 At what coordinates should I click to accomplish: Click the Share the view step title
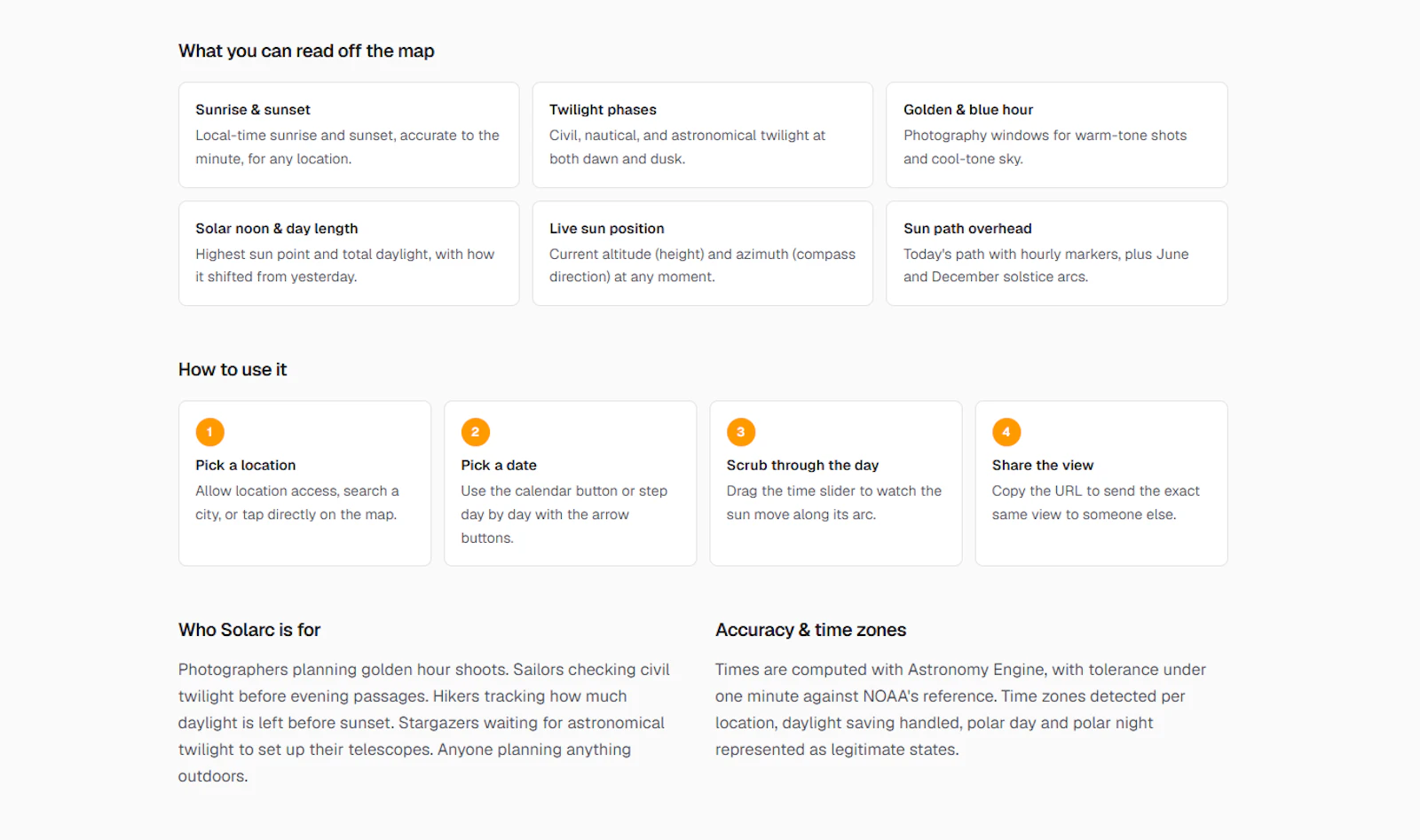pyautogui.click(x=1043, y=465)
